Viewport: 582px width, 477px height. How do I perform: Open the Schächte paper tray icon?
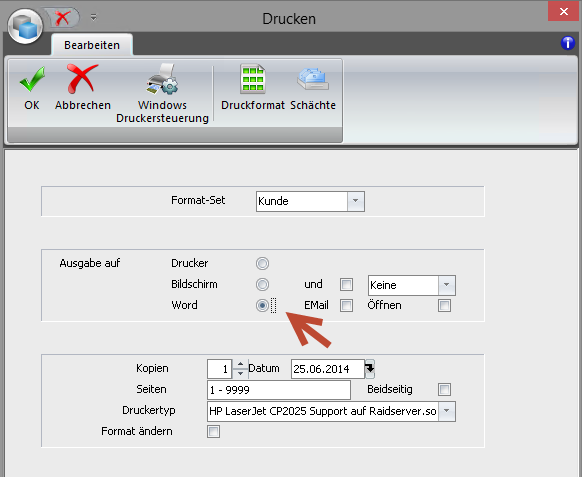(313, 88)
